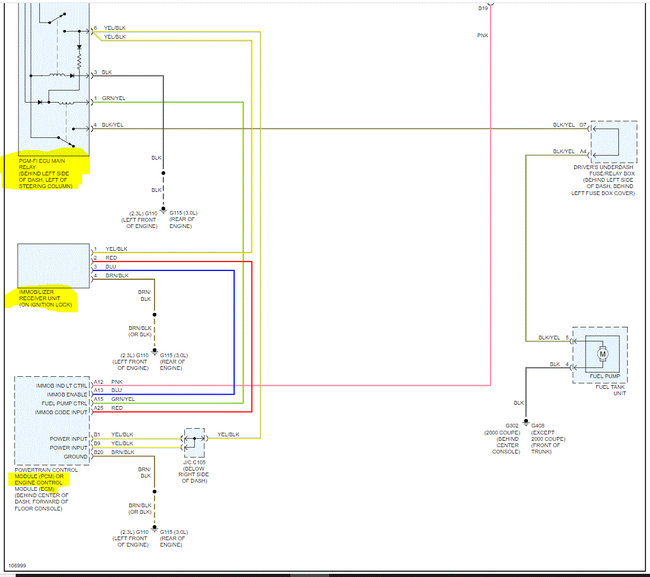Click the fuel pump motor M symbol
The image size is (650, 577).
click(602, 354)
